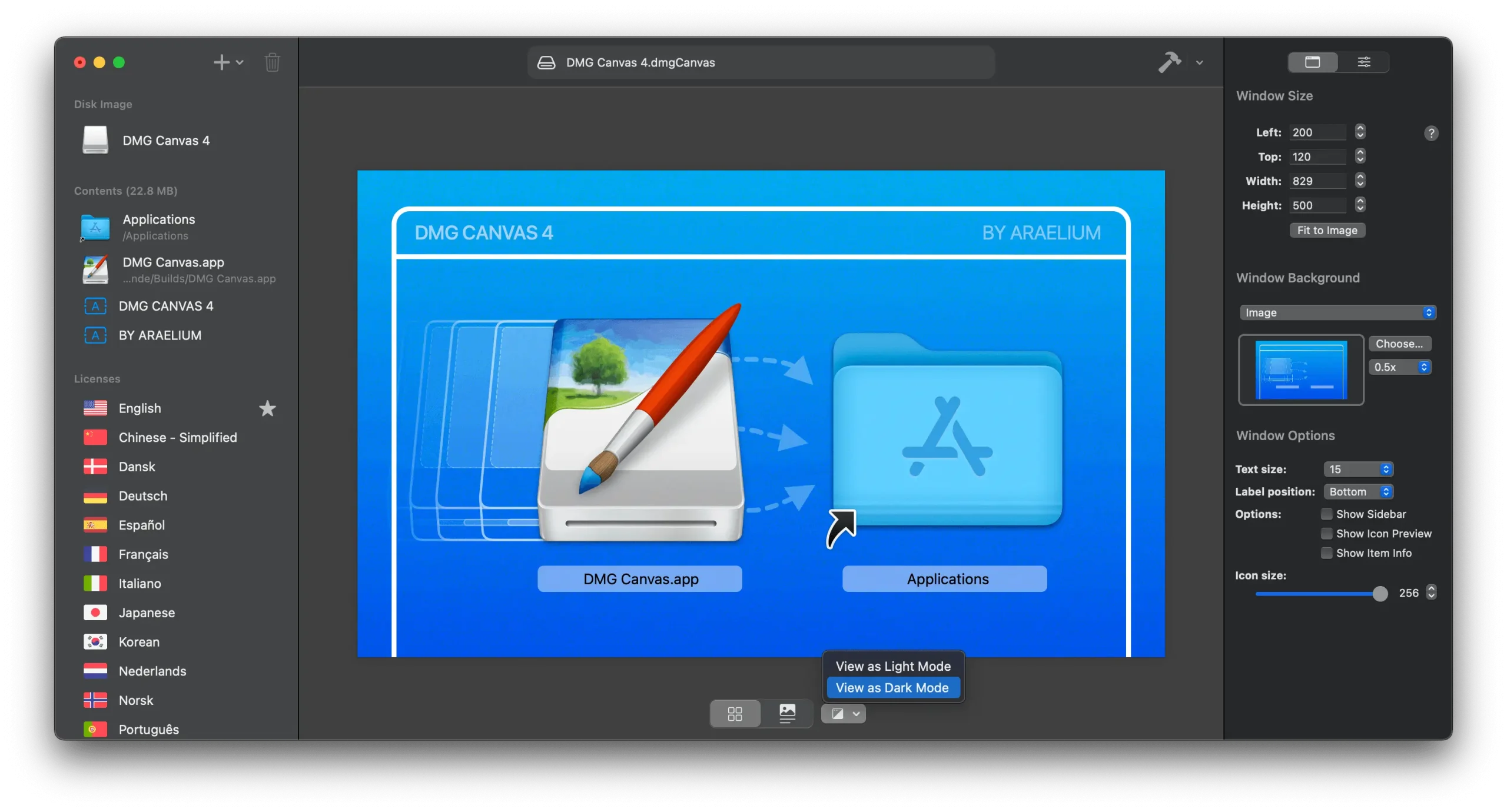
Task: Switch to license image view button
Action: 787,714
